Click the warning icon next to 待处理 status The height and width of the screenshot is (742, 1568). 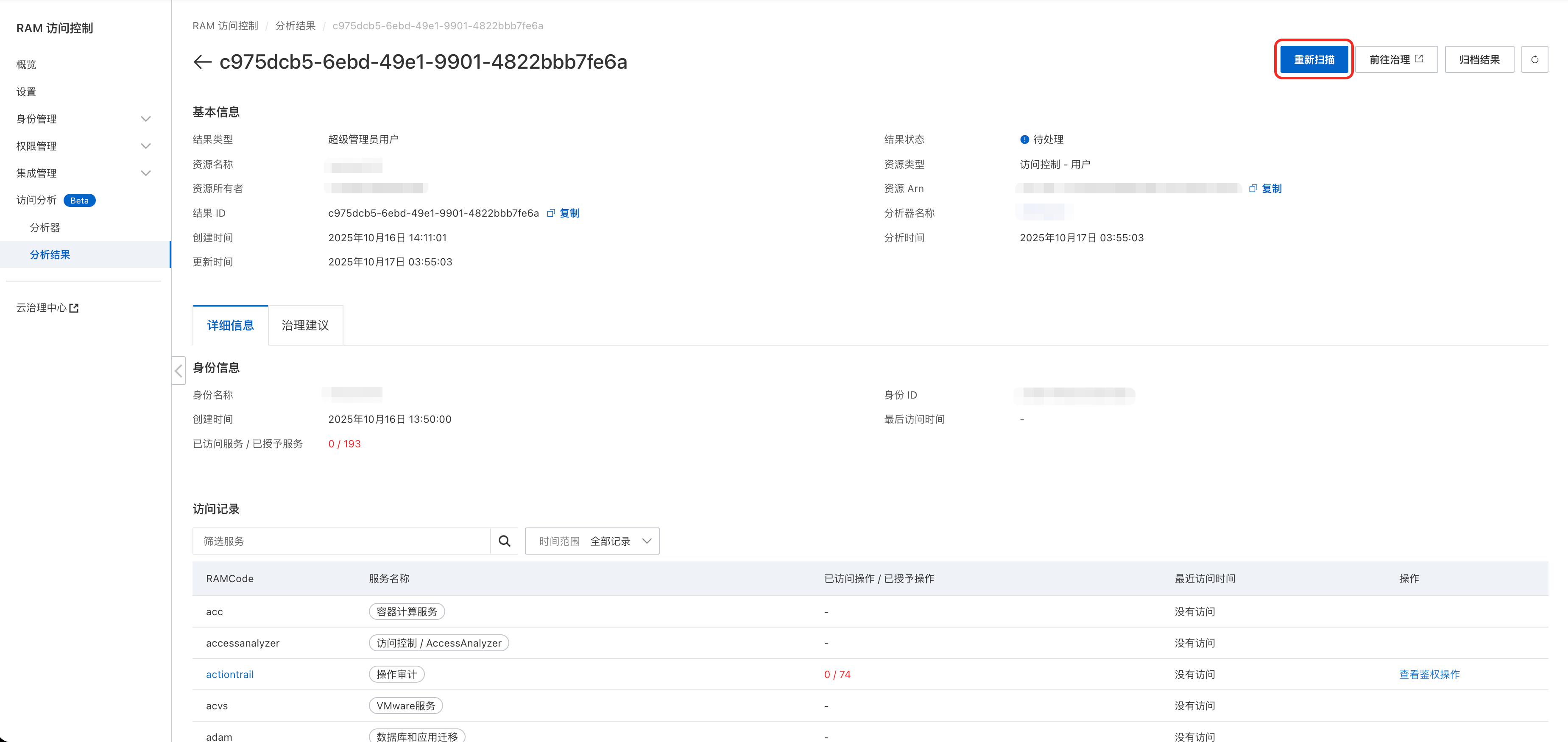tap(1024, 139)
